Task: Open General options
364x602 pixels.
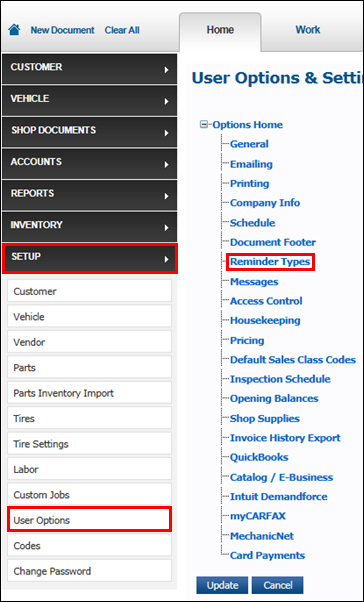Action: click(x=249, y=144)
